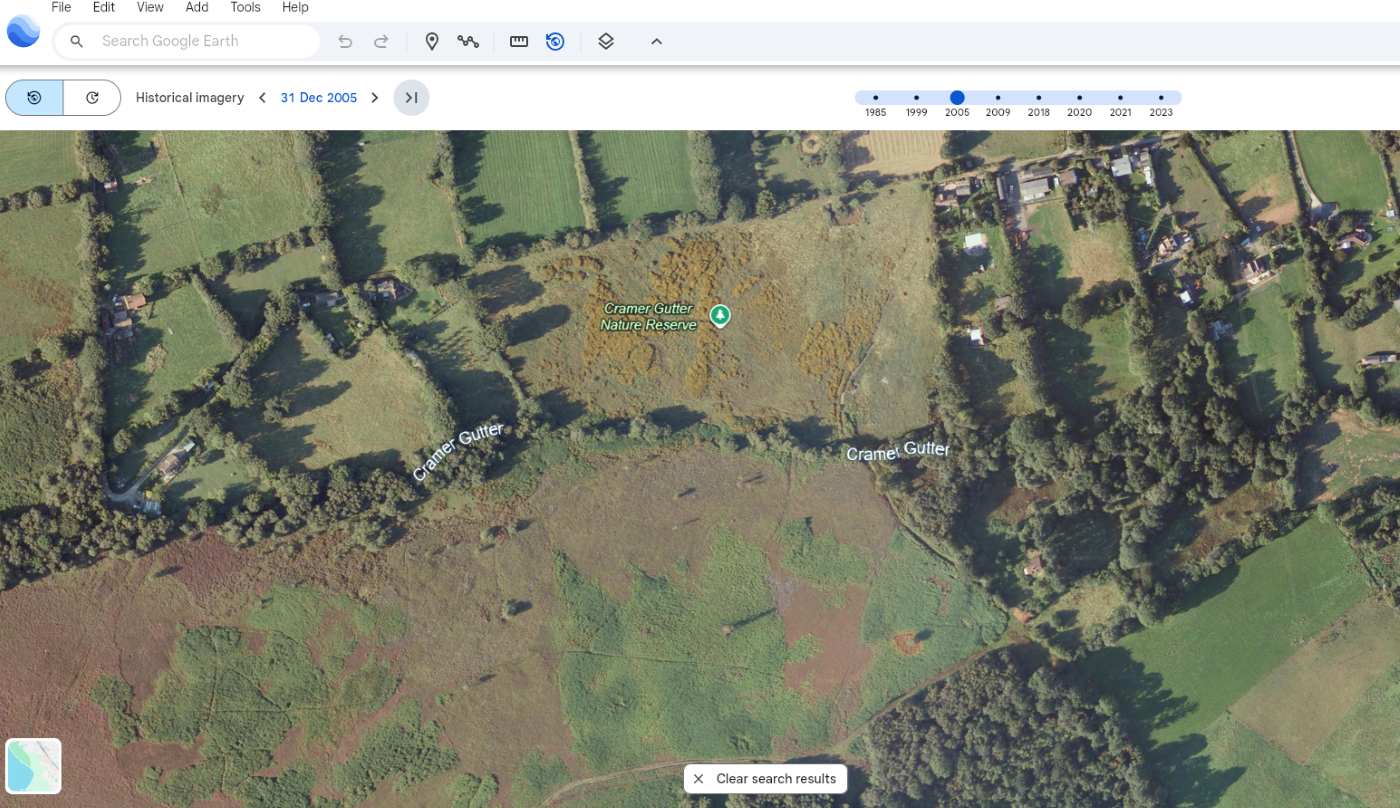Open the Tools menu
This screenshot has height=808, width=1400.
[245, 7]
